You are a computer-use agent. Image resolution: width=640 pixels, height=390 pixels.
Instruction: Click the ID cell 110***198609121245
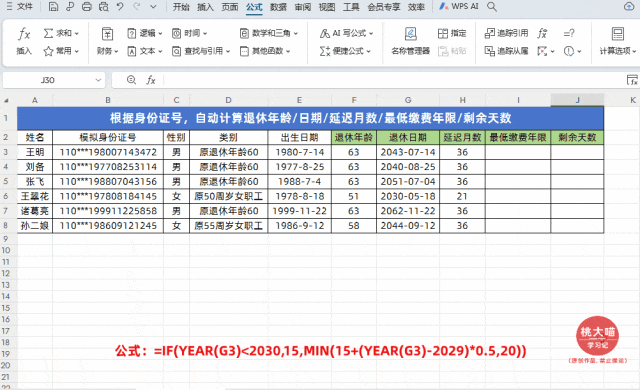(x=108, y=226)
